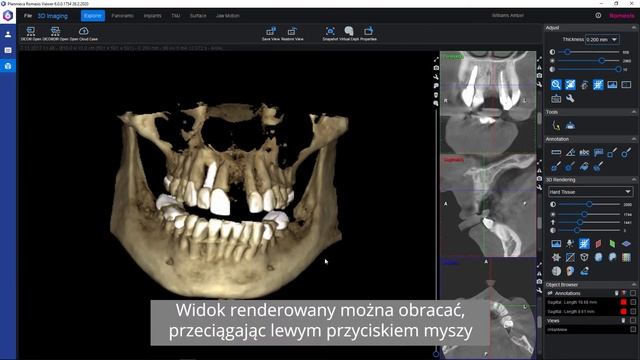Toggle the crosshair grid button in Adjust panel
Image resolution: width=640 pixels, height=360 pixels.
click(x=598, y=84)
